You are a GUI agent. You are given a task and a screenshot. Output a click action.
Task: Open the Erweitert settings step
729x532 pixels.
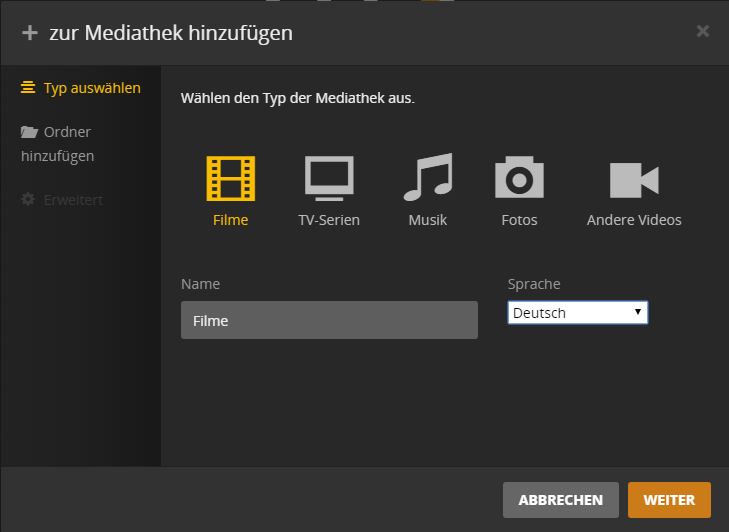pos(62,200)
